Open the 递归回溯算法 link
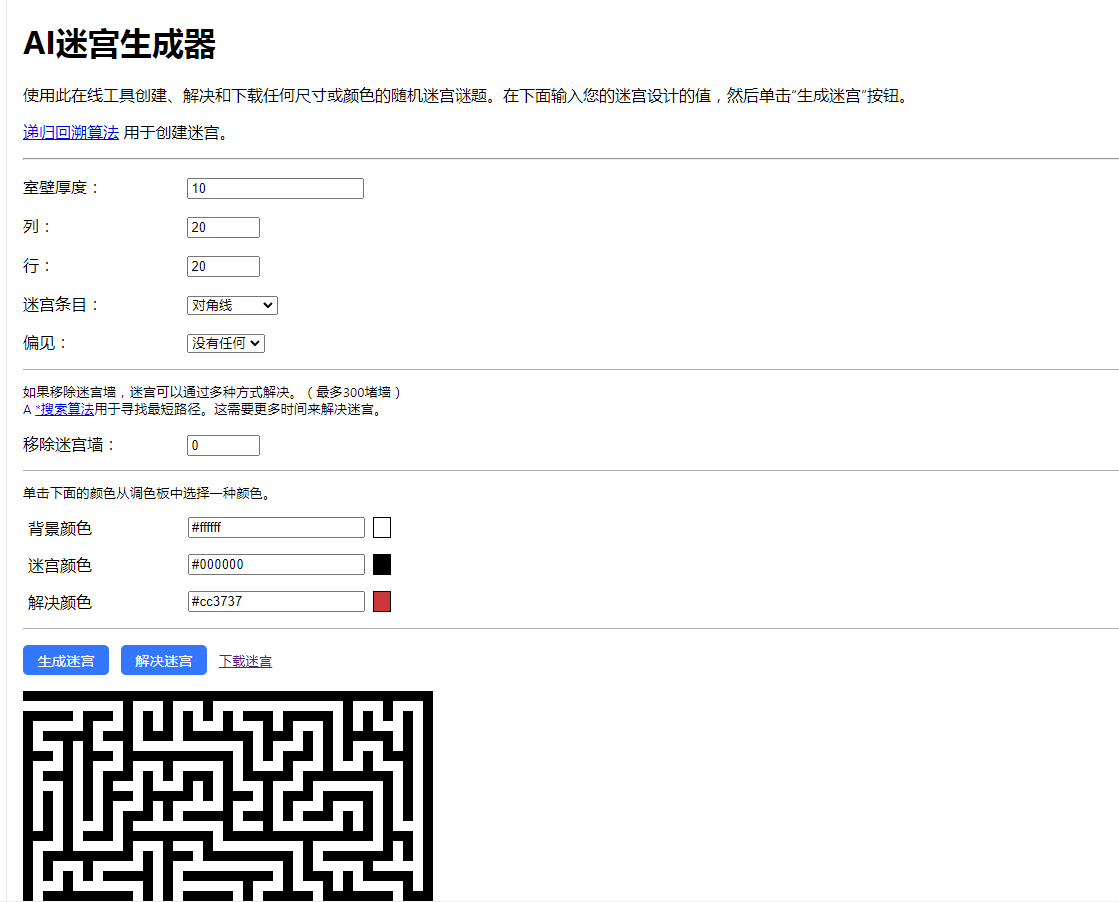This screenshot has width=1119, height=902. click(x=70, y=131)
